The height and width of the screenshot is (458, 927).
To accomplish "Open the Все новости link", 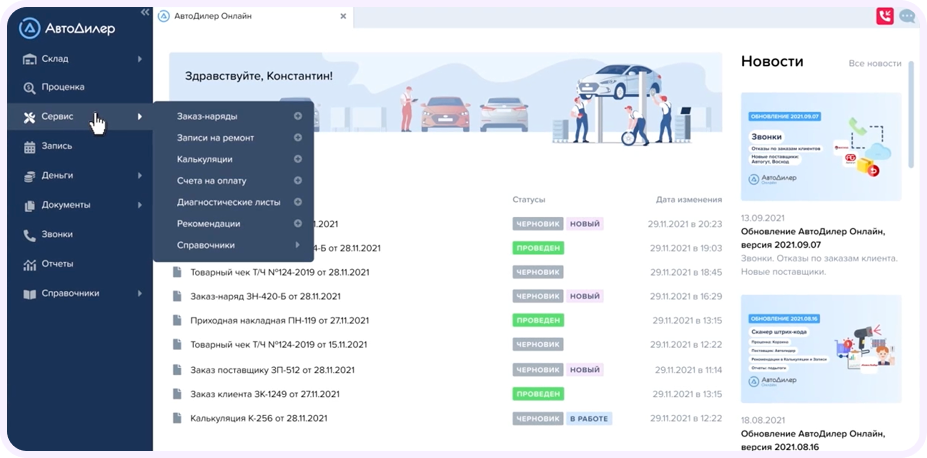I will 875,63.
